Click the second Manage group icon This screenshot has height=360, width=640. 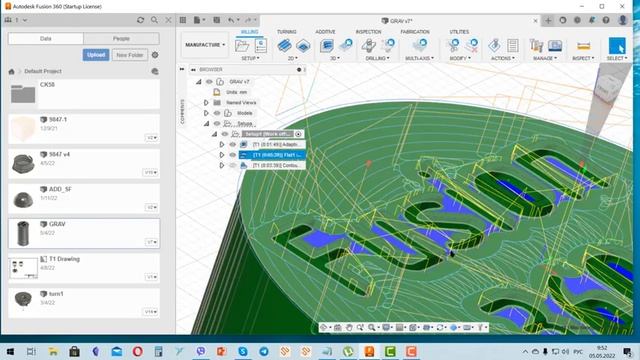click(x=555, y=45)
